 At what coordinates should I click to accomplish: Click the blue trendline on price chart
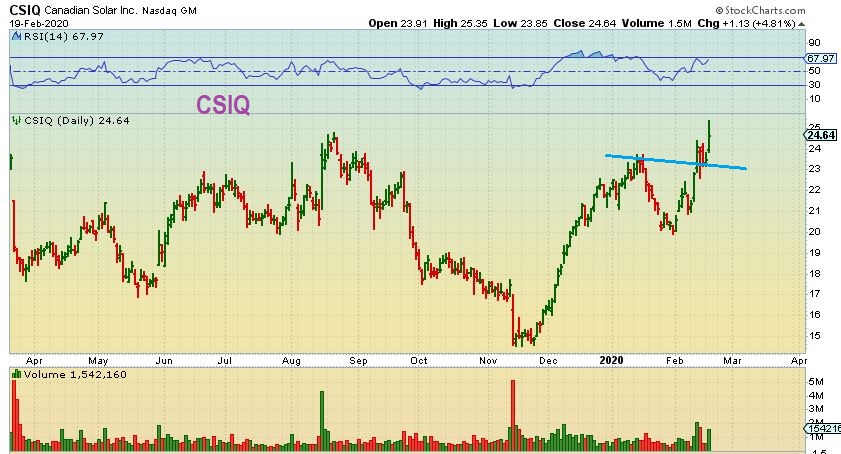[x=676, y=162]
